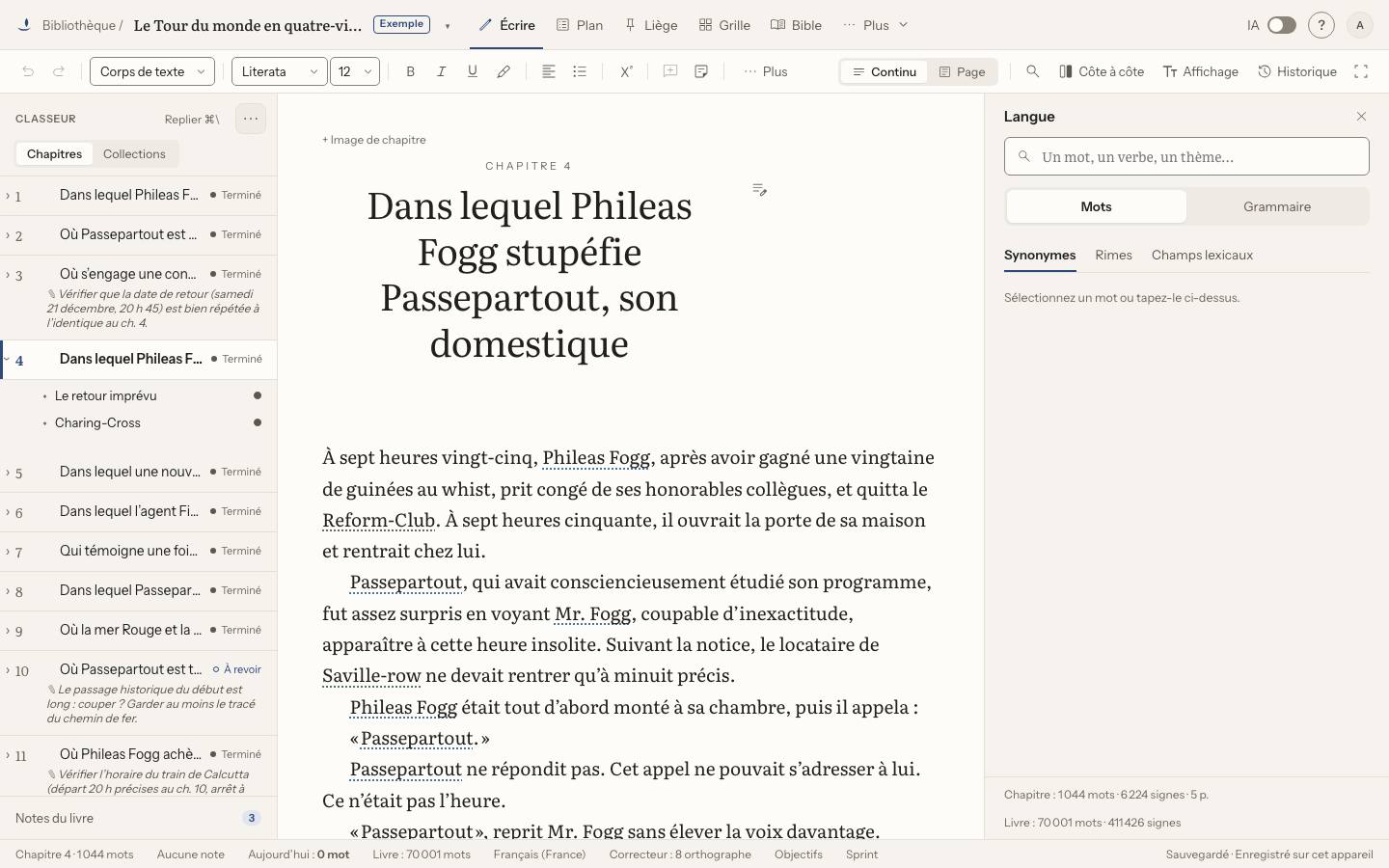Open the classeur three-dots options menu
The width and height of the screenshot is (1389, 868).
(x=251, y=119)
